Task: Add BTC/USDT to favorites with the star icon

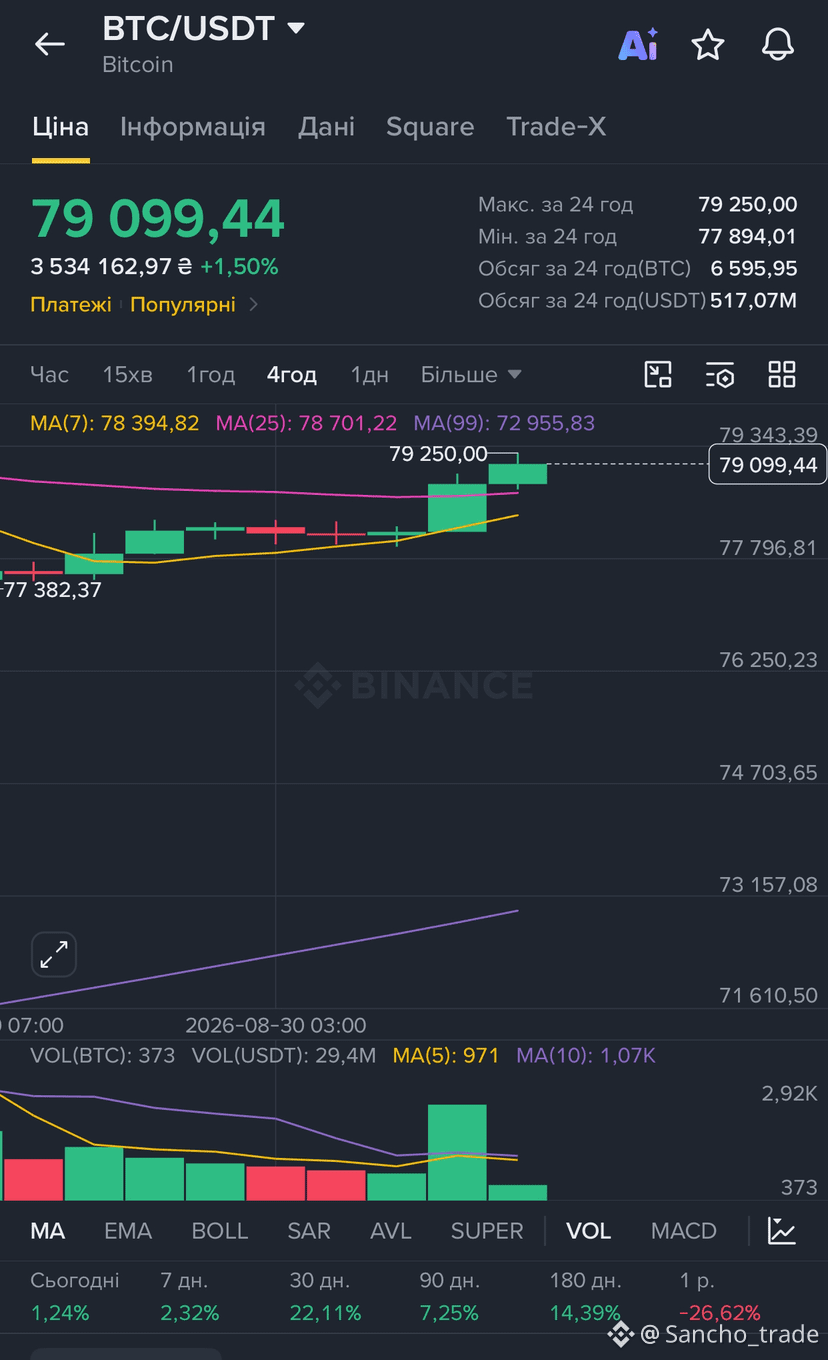Action: [708, 44]
